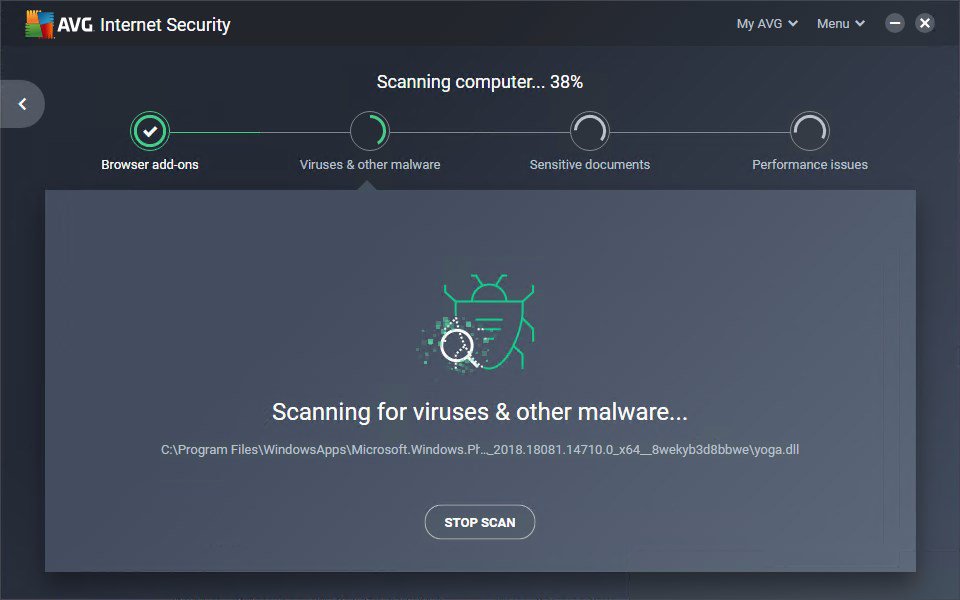This screenshot has height=600, width=960.
Task: Click the AVG logo icon
Action: (x=40, y=24)
